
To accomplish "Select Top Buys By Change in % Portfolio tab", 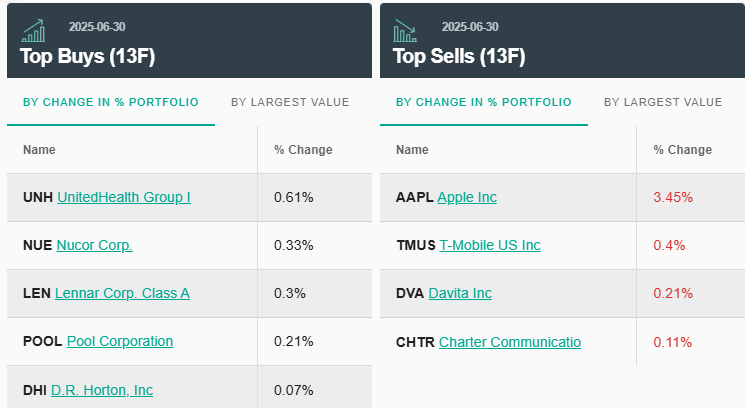I will [110, 102].
